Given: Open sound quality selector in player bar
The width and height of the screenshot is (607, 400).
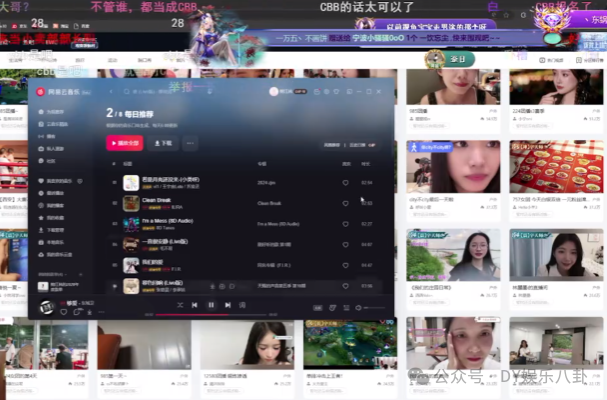Looking at the screenshot, I should pyautogui.click(x=318, y=308).
